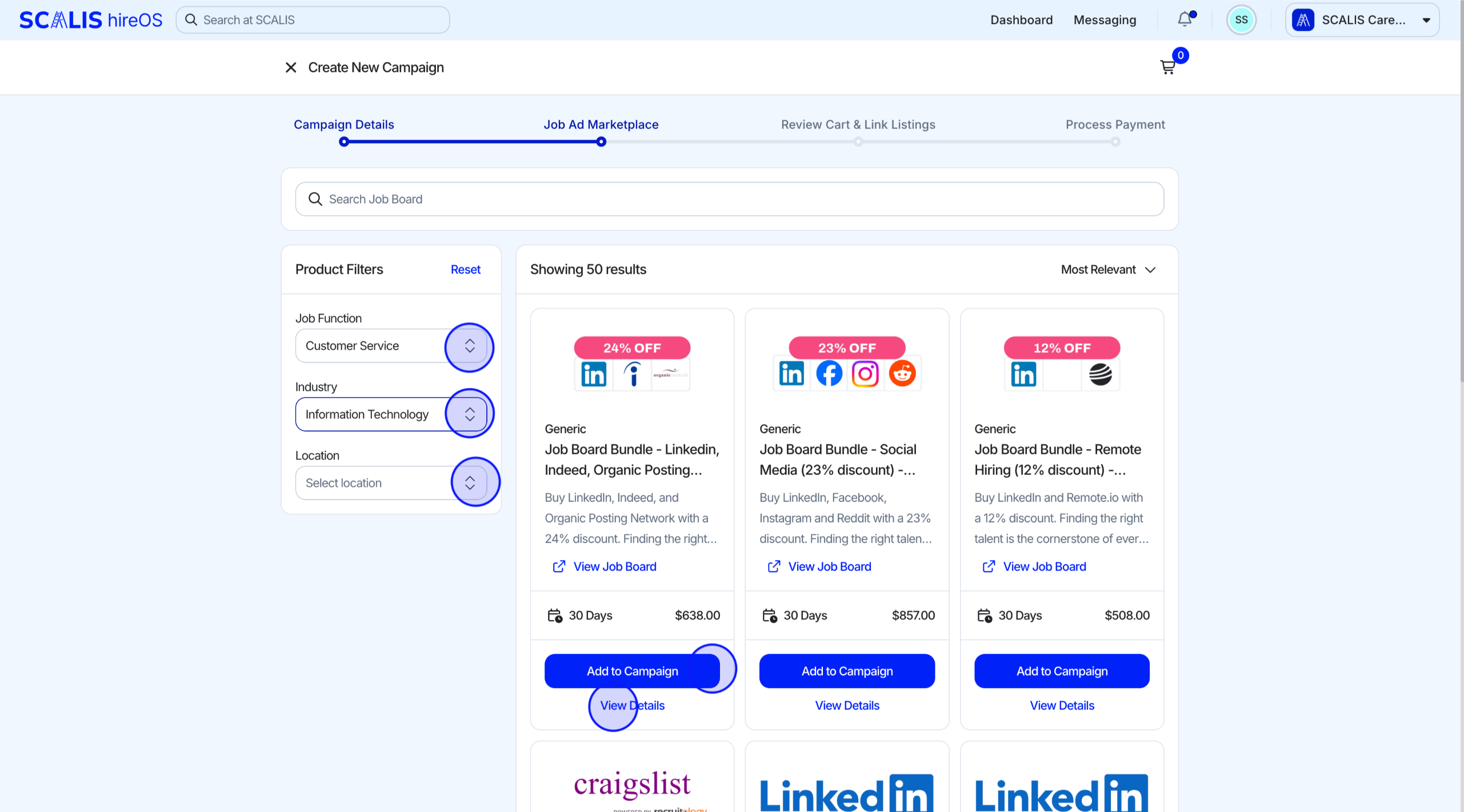View details of the LinkedIn, Indeed, Organic bundle
The height and width of the screenshot is (812, 1464).
[x=632, y=705]
